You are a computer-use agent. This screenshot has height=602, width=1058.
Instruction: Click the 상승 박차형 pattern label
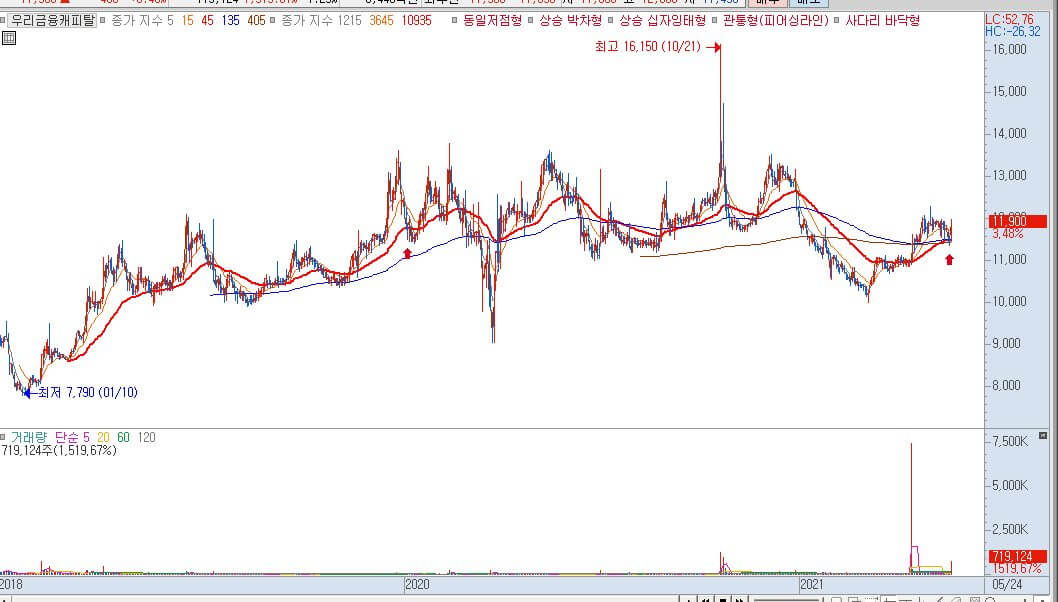pyautogui.click(x=570, y=20)
